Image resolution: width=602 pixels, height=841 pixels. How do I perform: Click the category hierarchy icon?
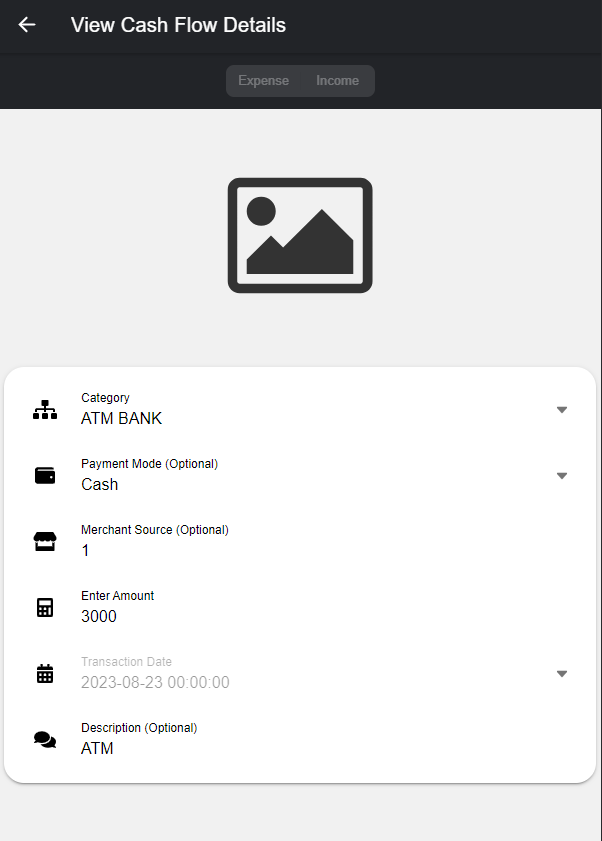[45, 409]
